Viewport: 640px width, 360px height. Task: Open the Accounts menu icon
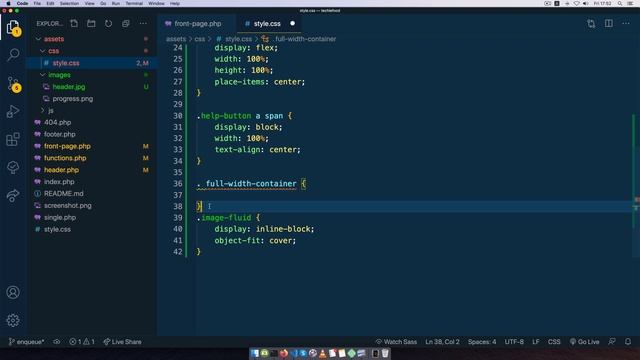[x=13, y=292]
